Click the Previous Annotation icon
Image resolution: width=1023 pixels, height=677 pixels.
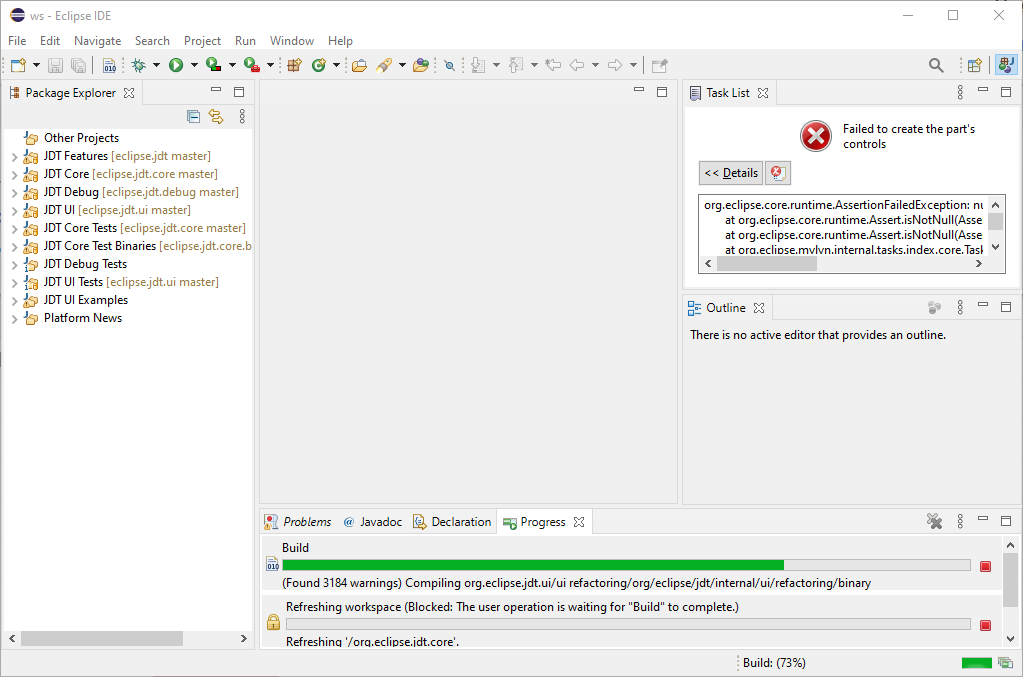click(x=516, y=65)
